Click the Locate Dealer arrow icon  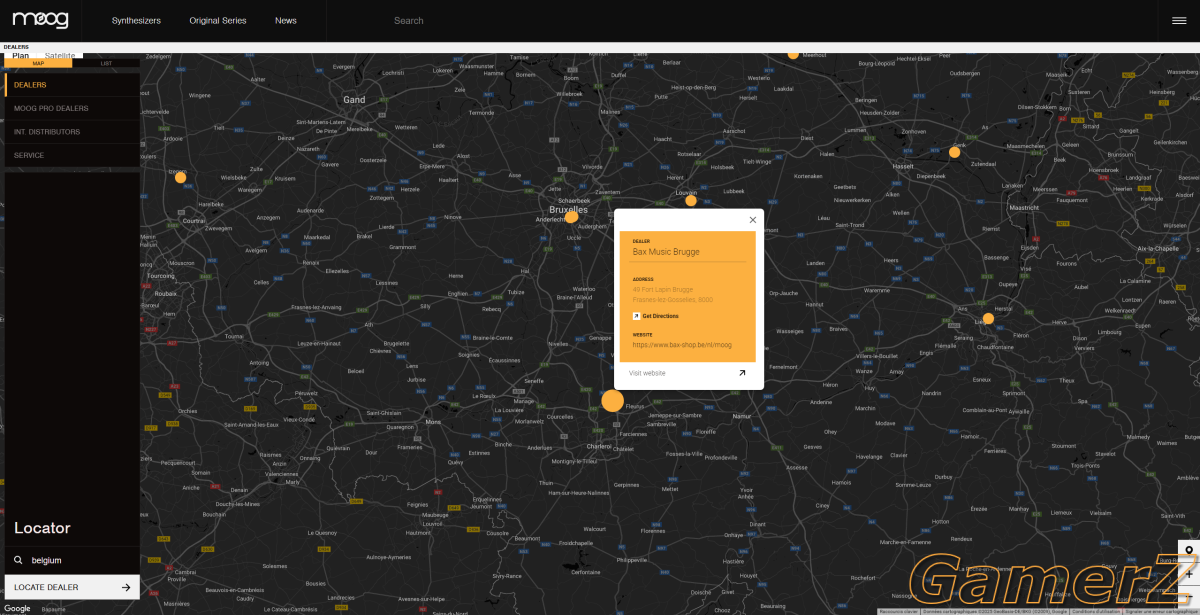tap(126, 587)
